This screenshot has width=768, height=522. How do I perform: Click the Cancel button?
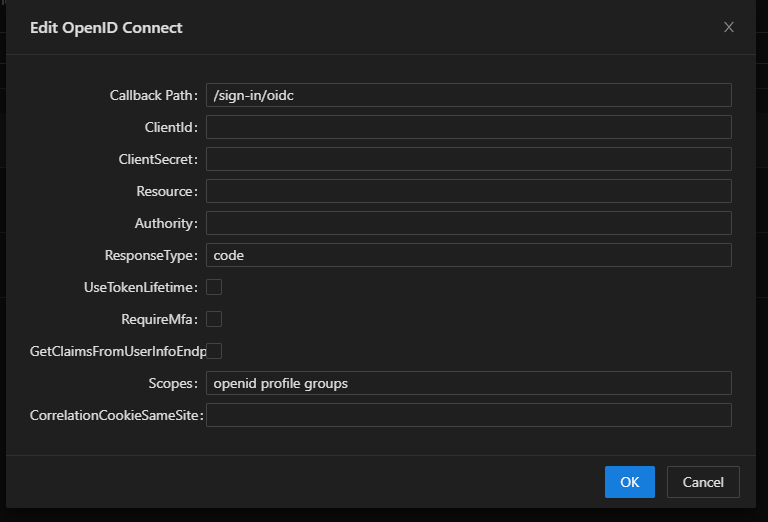click(703, 482)
